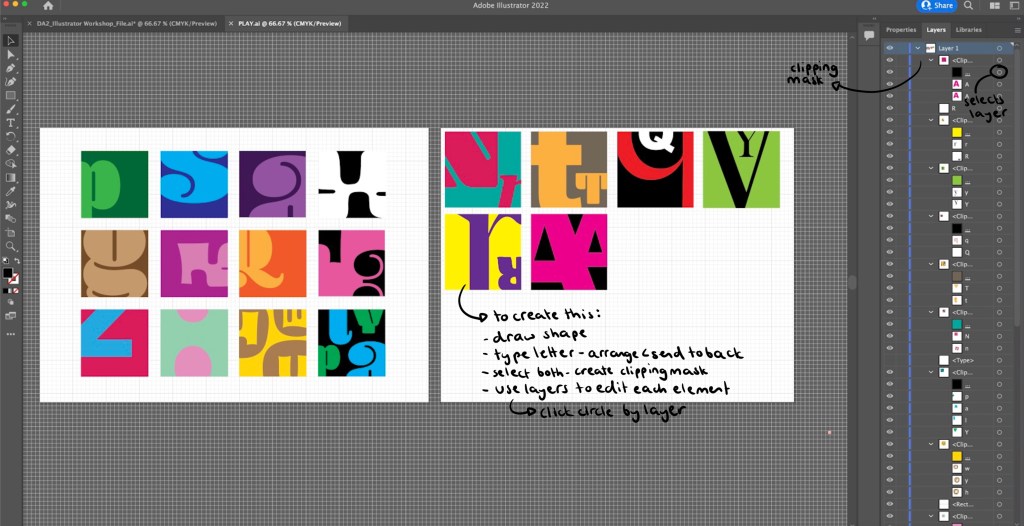1024x526 pixels.
Task: Select the Zoom magnifier tool
Action: coord(11,245)
